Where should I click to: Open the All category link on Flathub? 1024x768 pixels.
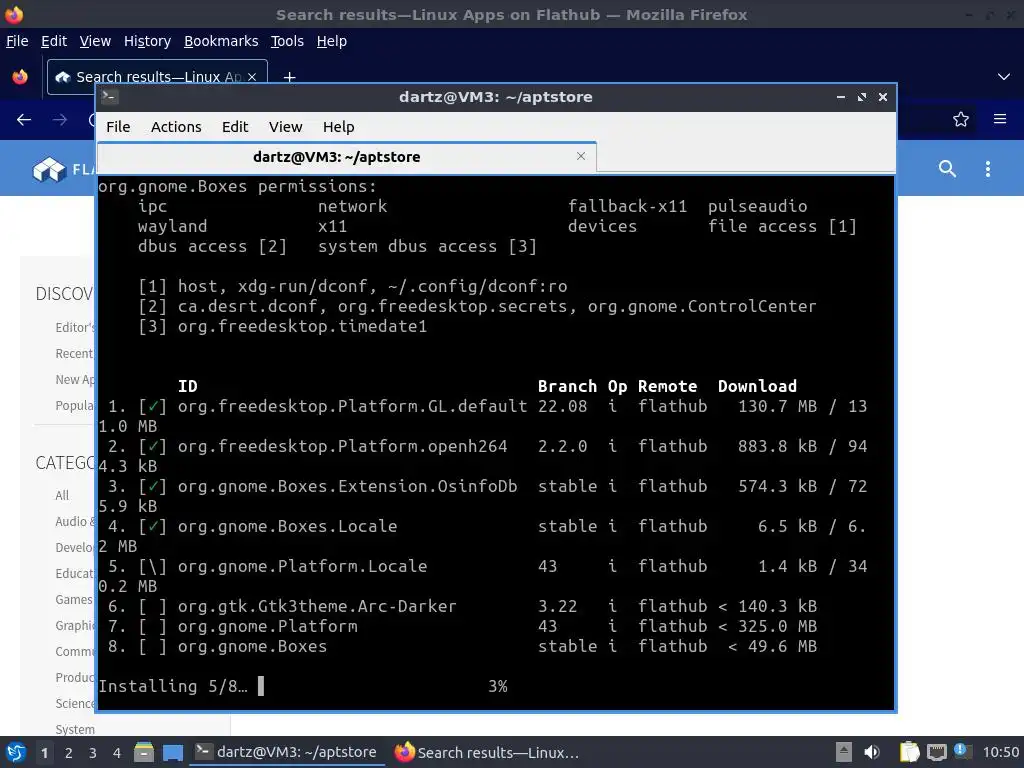[x=62, y=495]
